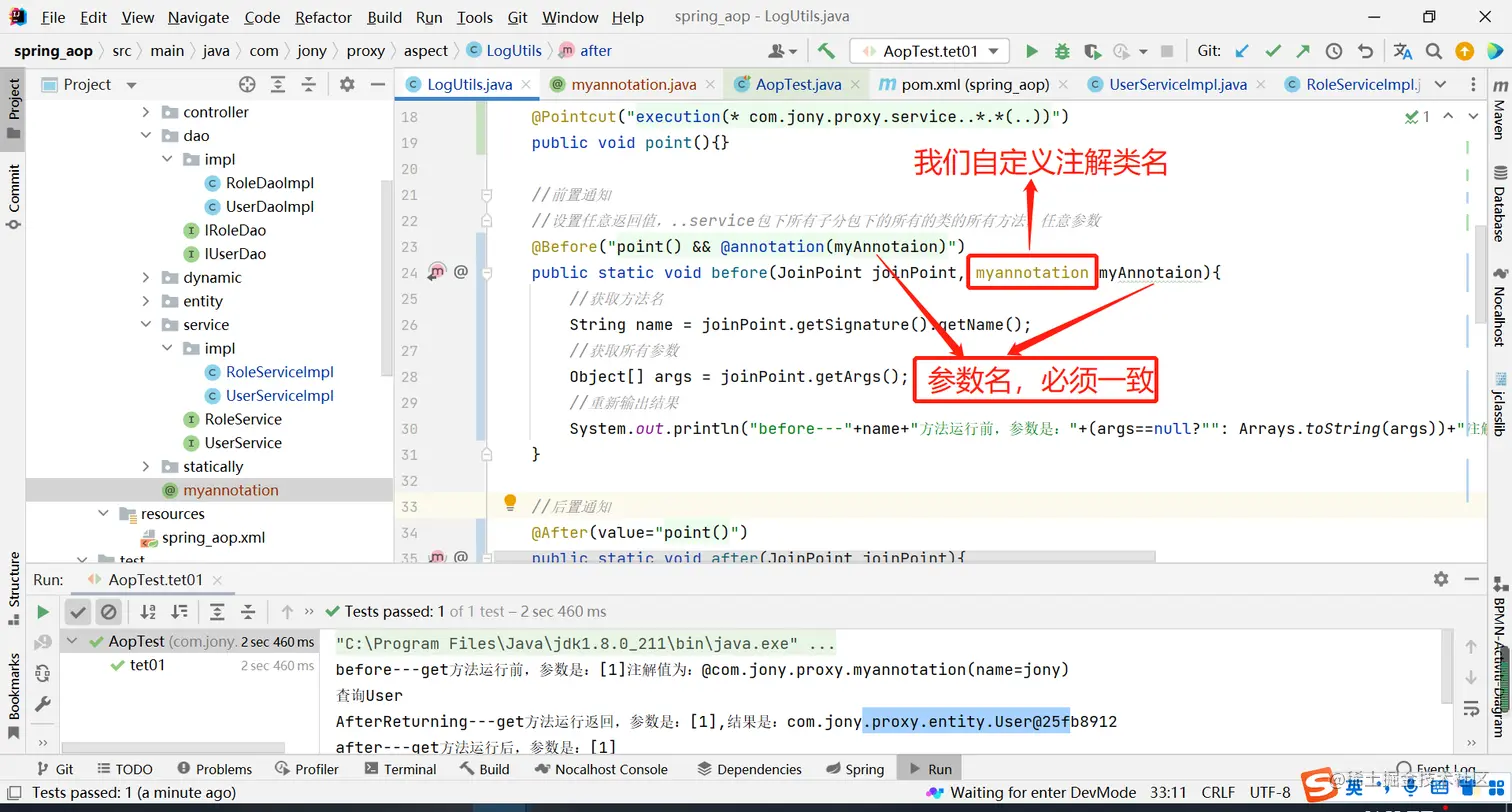The width and height of the screenshot is (1512, 812).
Task: Rerun the test in Run panel
Action: pos(43,611)
